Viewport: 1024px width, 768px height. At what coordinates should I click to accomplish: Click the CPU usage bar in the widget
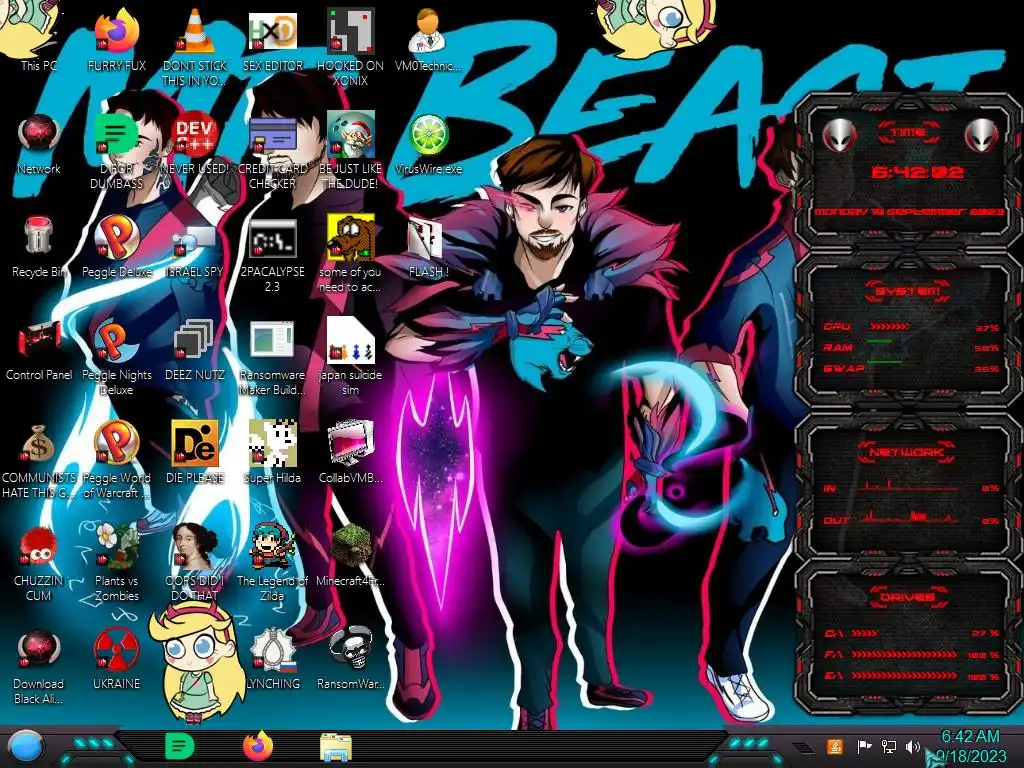coord(888,326)
